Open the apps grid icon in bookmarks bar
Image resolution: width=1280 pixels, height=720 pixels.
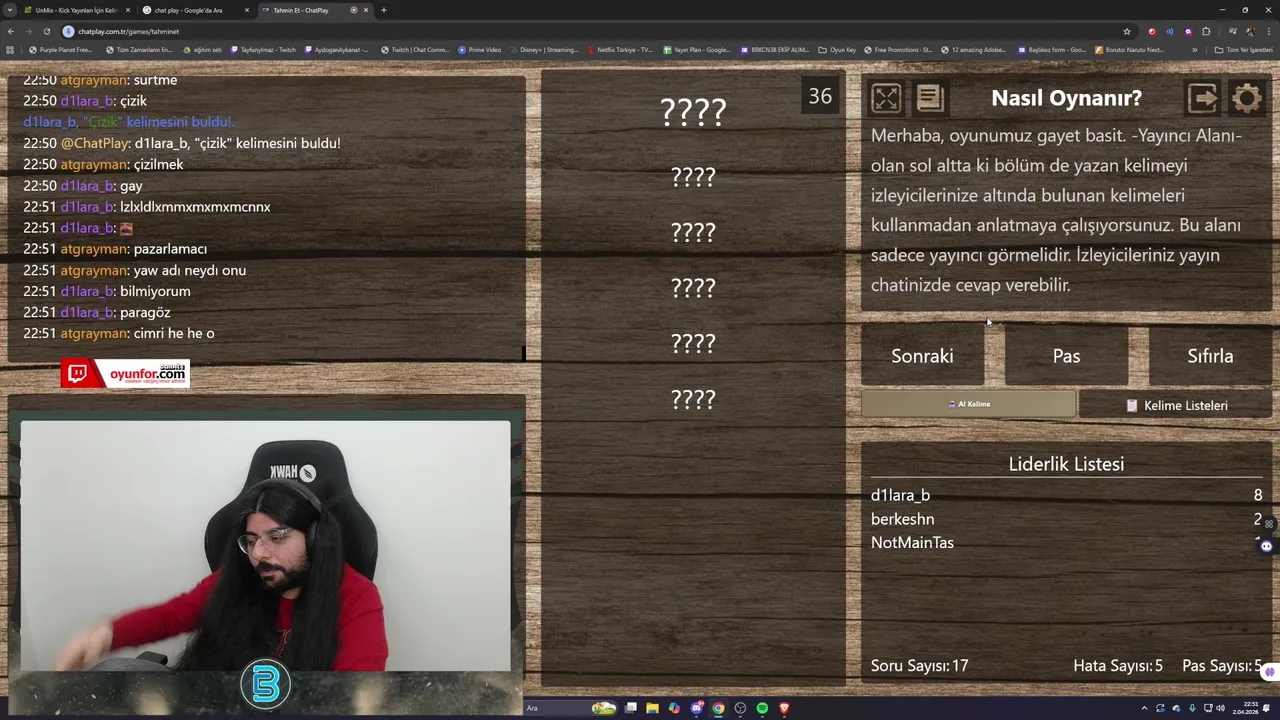pyautogui.click(x=10, y=49)
